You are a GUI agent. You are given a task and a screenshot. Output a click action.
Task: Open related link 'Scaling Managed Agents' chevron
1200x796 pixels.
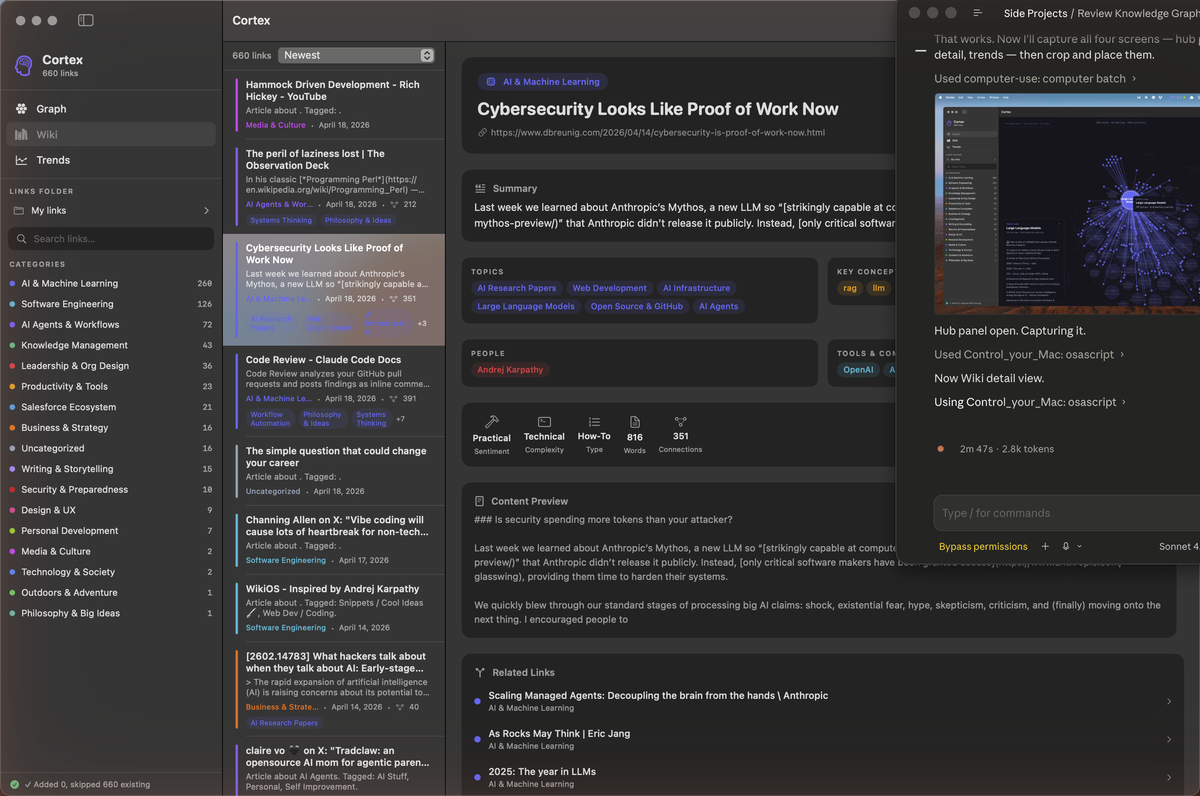(x=1169, y=701)
